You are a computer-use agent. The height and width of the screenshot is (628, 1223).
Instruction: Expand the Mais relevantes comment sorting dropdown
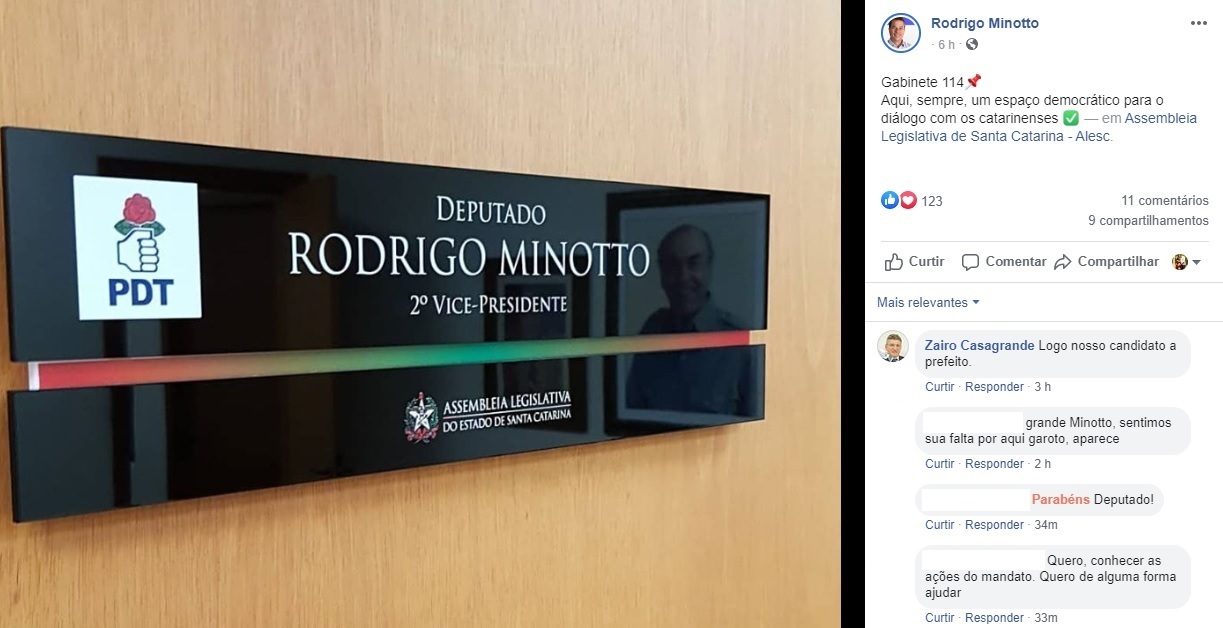[928, 302]
